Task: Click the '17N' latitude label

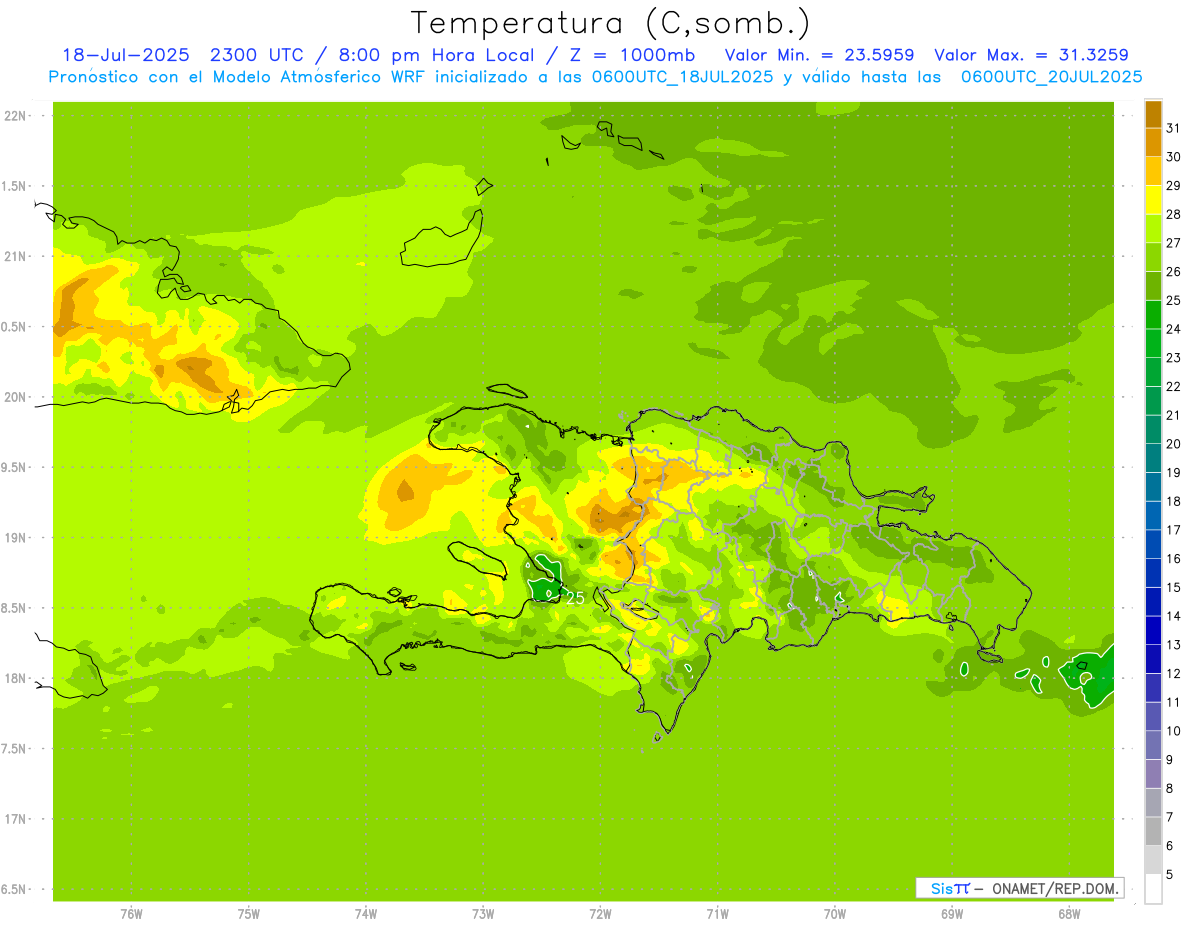Action: pos(14,819)
